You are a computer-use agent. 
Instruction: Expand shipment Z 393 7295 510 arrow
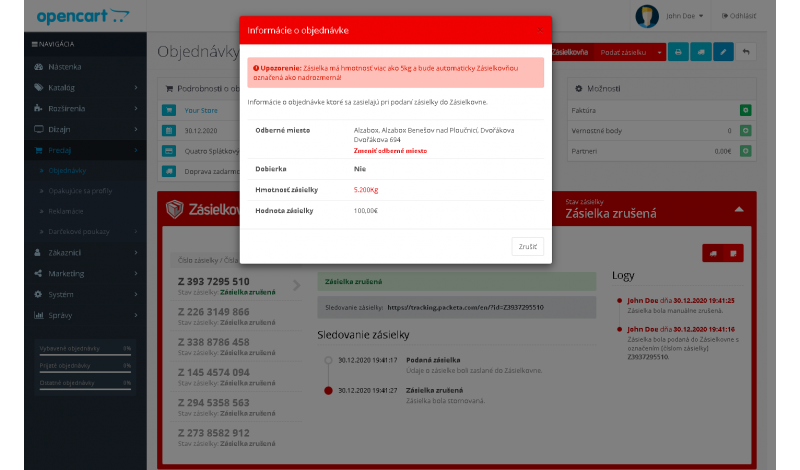296,285
